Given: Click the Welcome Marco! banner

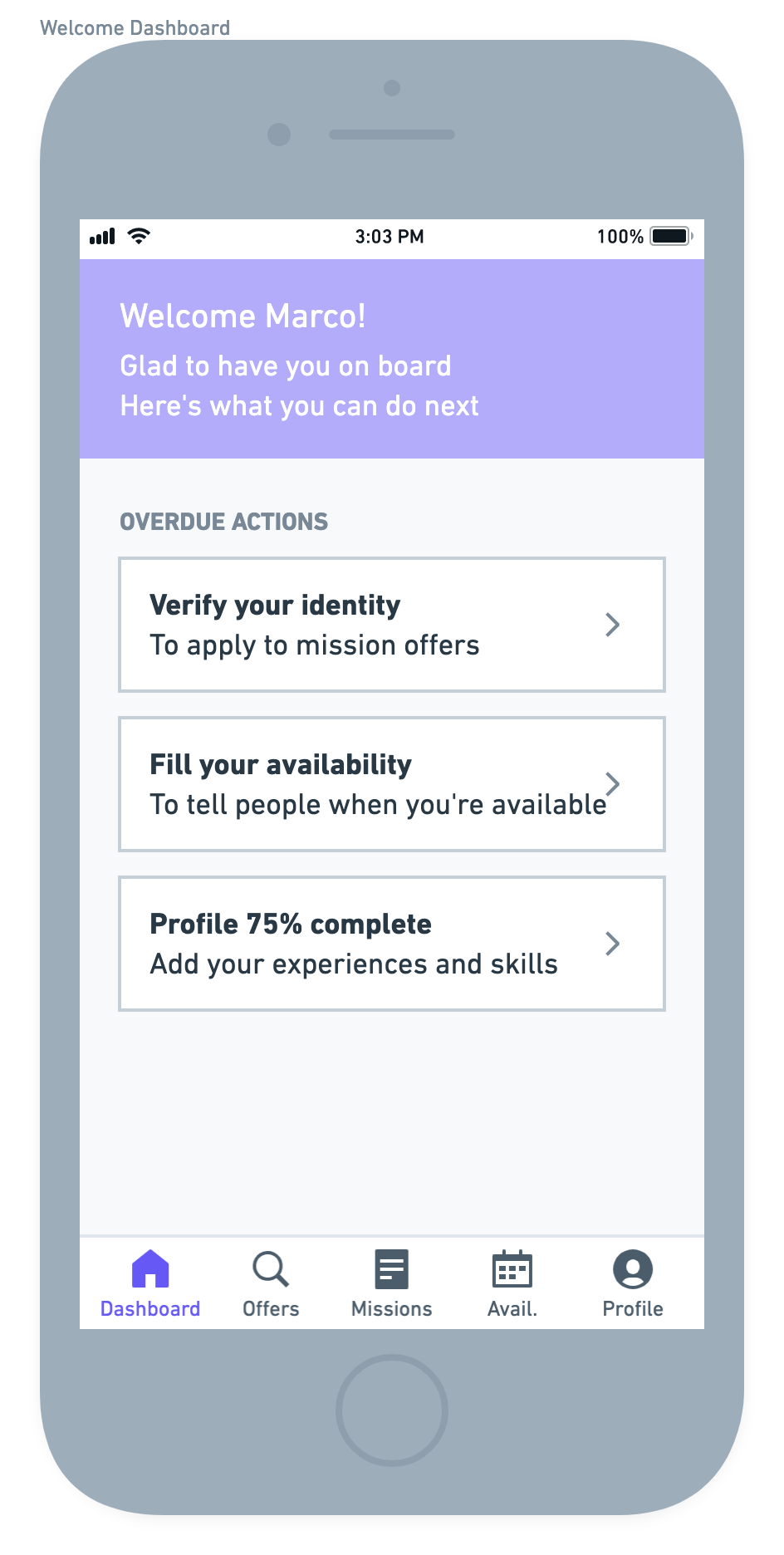Looking at the screenshot, I should 392,359.
